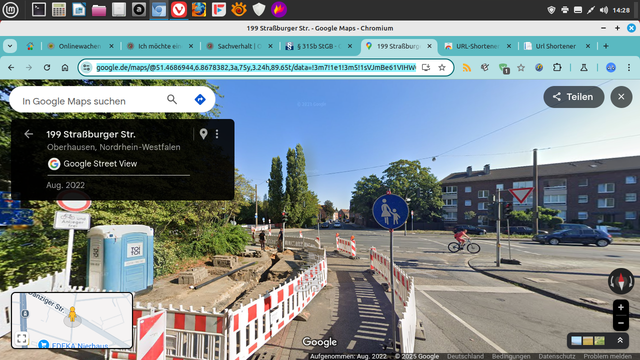
Task: Zoom in Street View with plus
Action: 621,307
